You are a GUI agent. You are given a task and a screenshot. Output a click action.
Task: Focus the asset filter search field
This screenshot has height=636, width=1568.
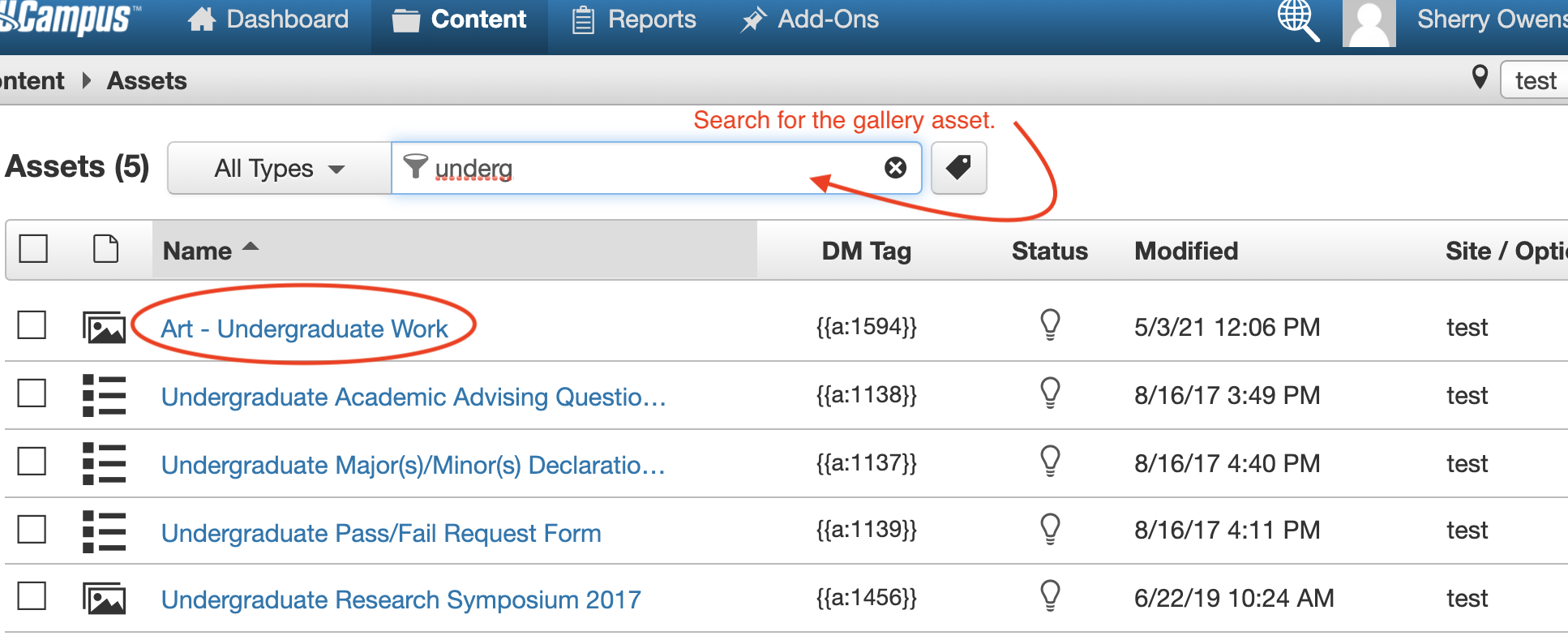657,168
